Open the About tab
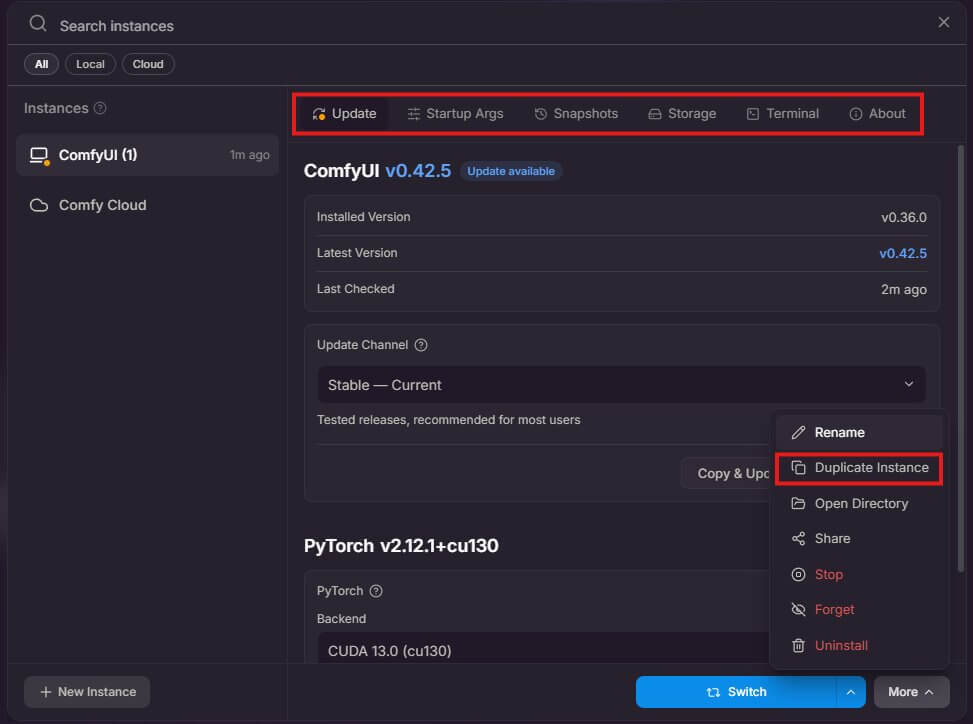Viewport: 973px width, 724px height. (877, 114)
